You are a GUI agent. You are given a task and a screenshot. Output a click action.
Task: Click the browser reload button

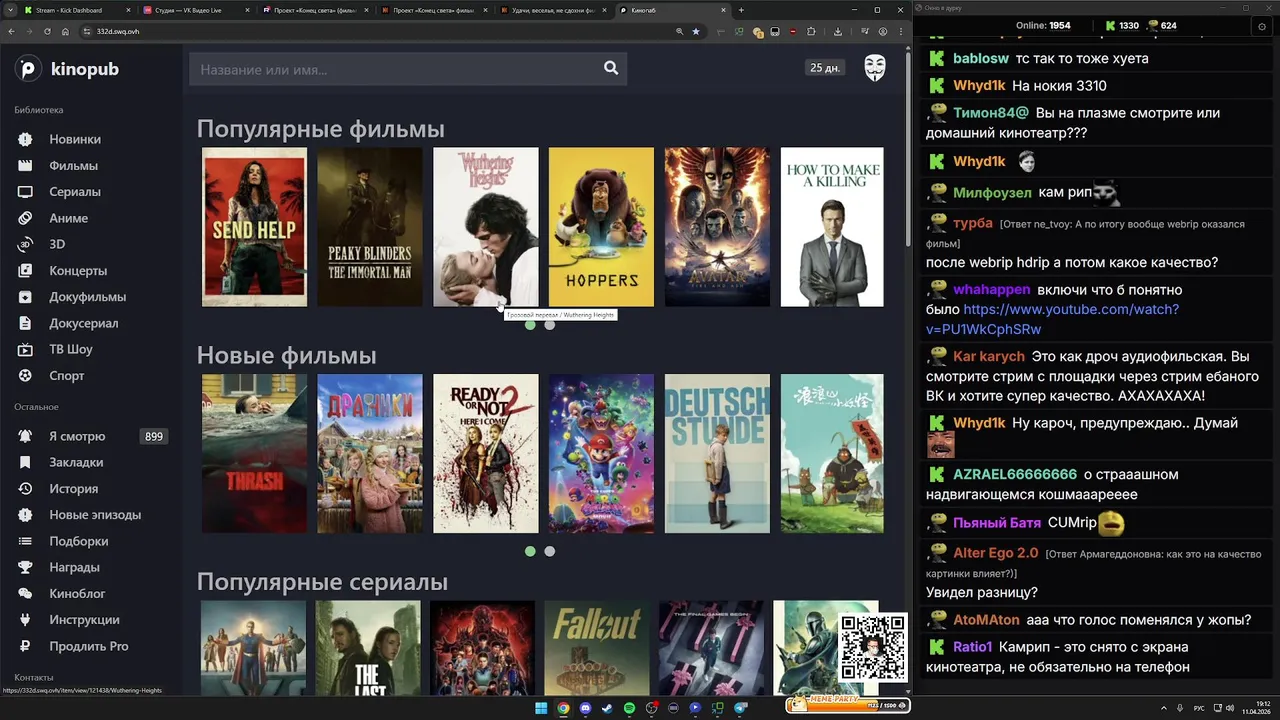click(x=46, y=31)
